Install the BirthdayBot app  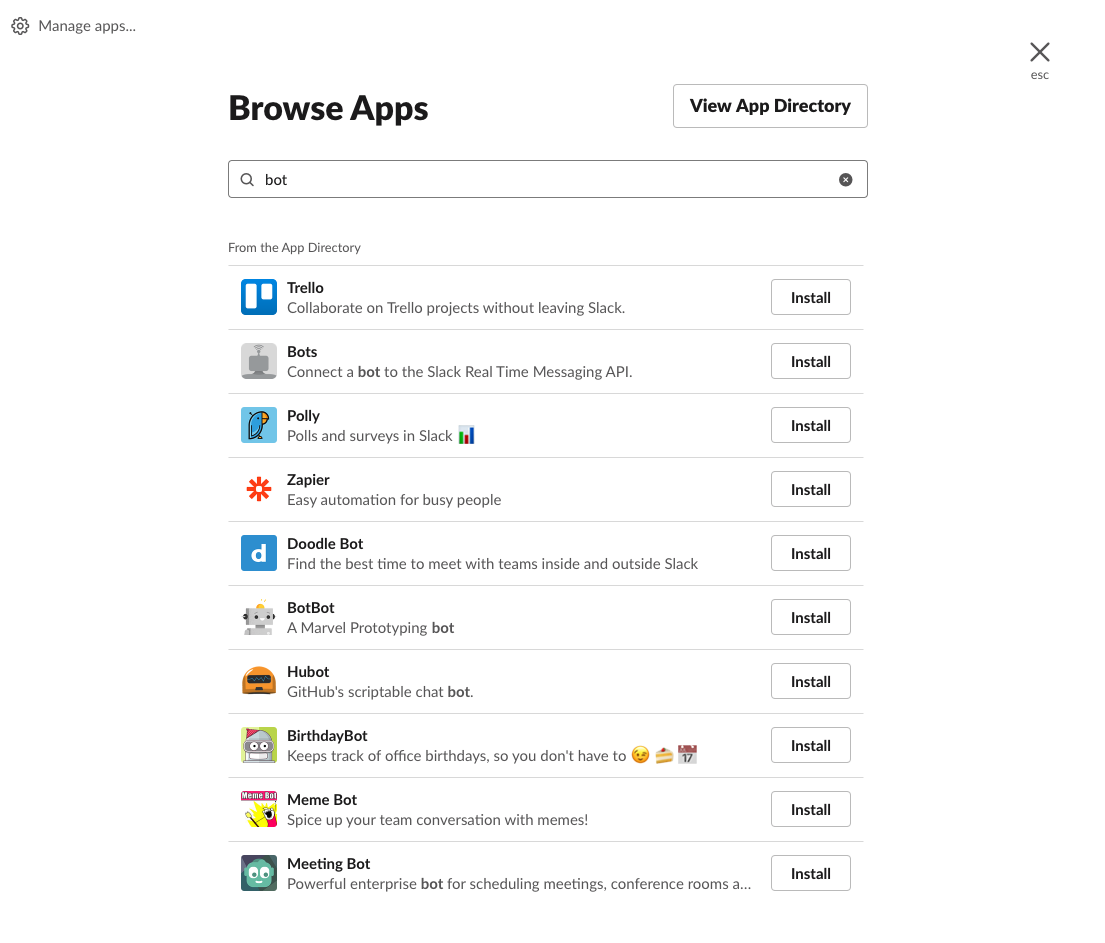(810, 746)
